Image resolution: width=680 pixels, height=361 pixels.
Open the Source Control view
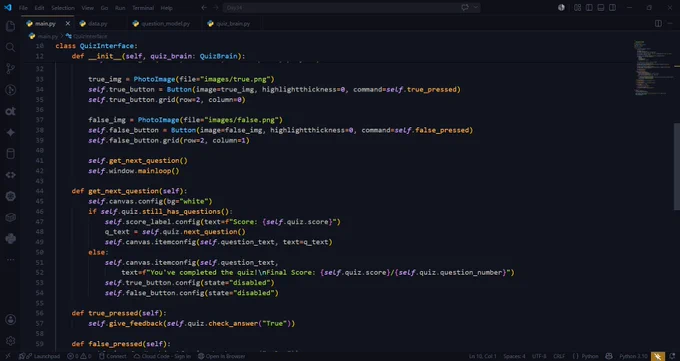coord(10,69)
